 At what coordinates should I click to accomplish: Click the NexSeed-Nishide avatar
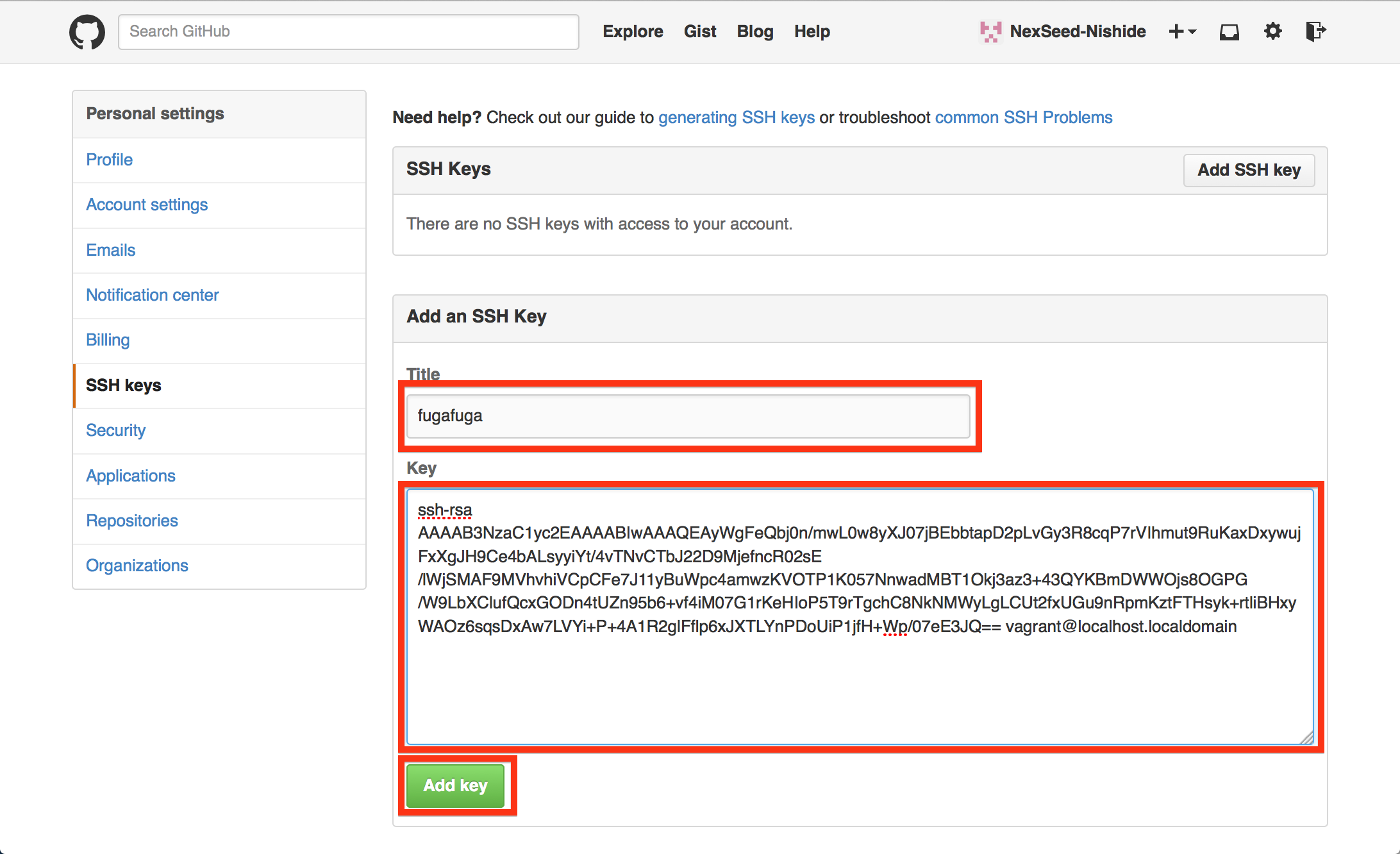point(990,31)
